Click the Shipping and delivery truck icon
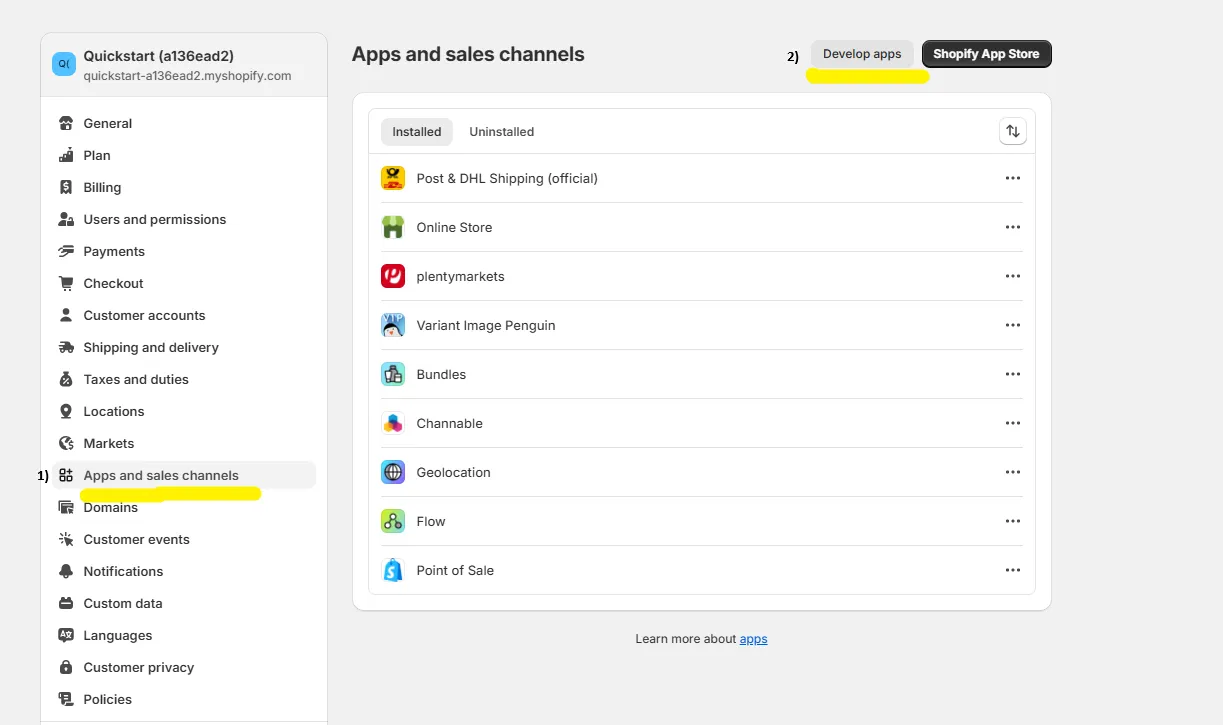This screenshot has height=725, width=1223. [66, 347]
